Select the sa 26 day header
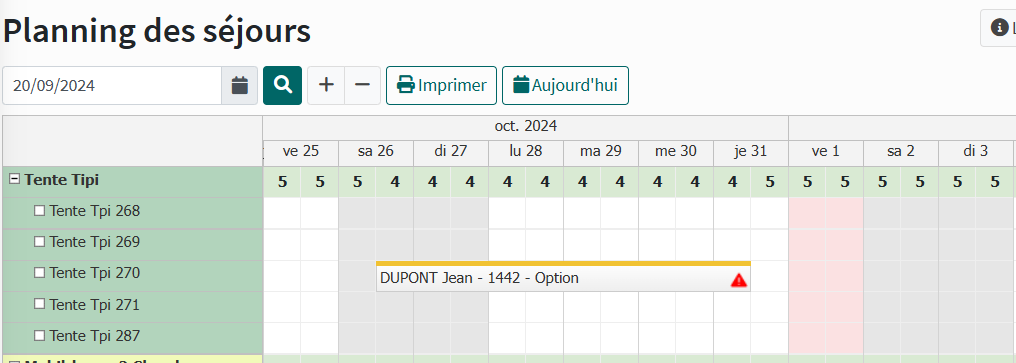This screenshot has width=1016, height=363. click(376, 151)
